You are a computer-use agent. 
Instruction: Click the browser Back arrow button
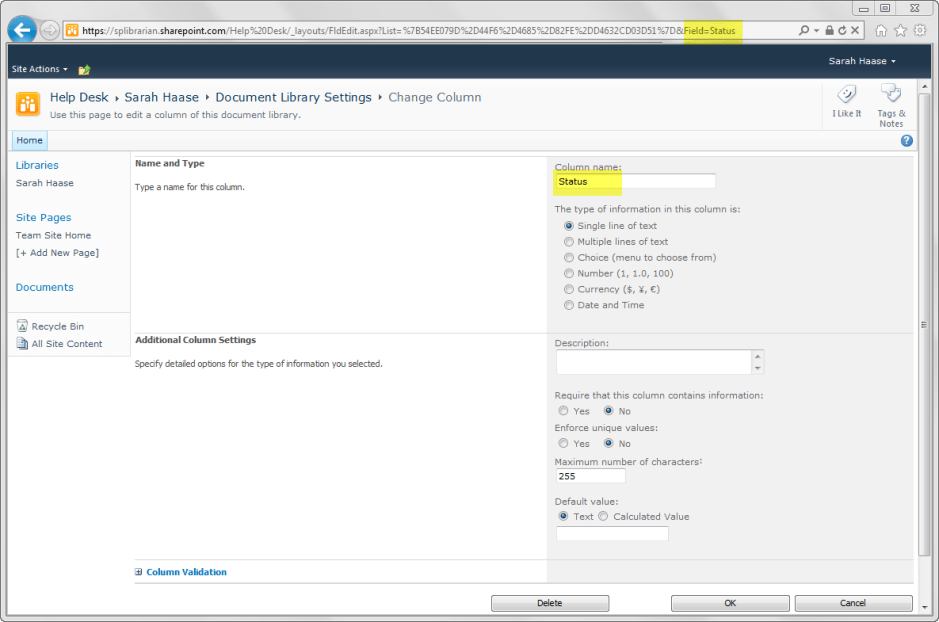coord(22,30)
